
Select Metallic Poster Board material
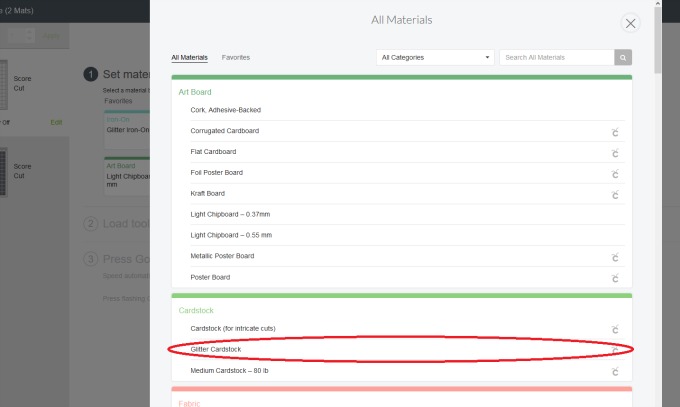pos(407,256)
